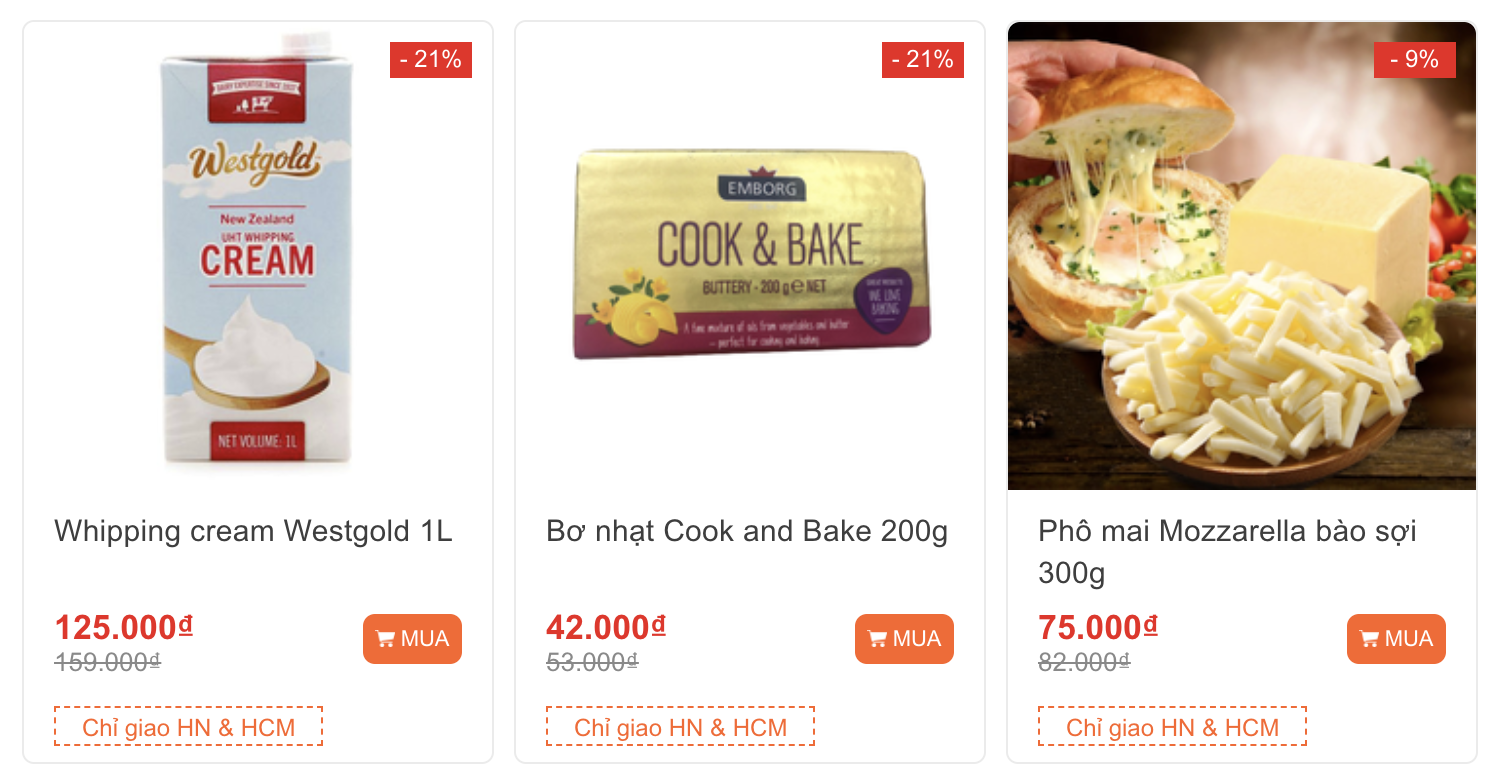Screen dimensions: 1494x776
Task: Click the 125.000đ sale price
Action: pos(123,628)
